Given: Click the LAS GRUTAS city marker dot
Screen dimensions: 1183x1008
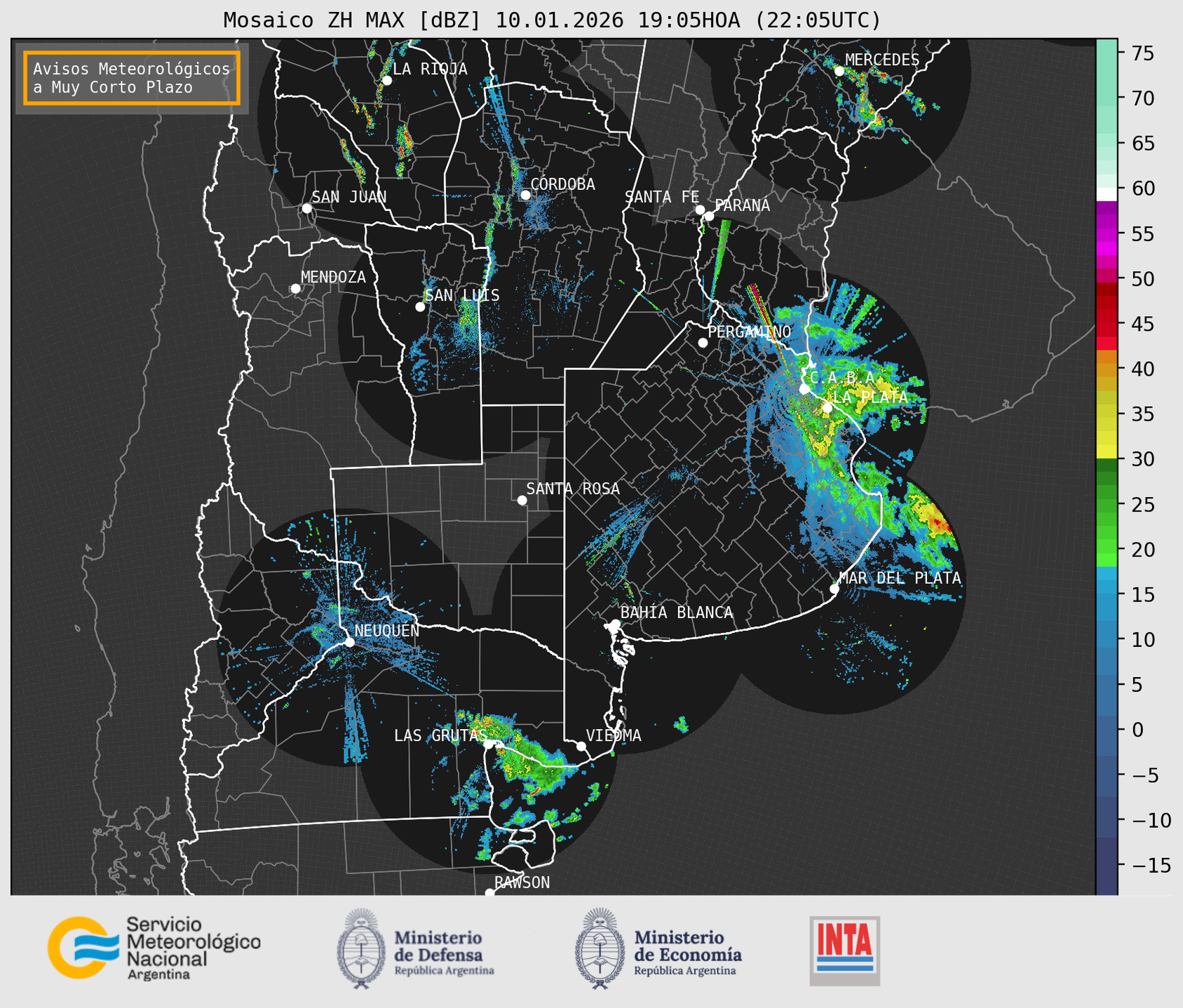Looking at the screenshot, I should (489, 744).
